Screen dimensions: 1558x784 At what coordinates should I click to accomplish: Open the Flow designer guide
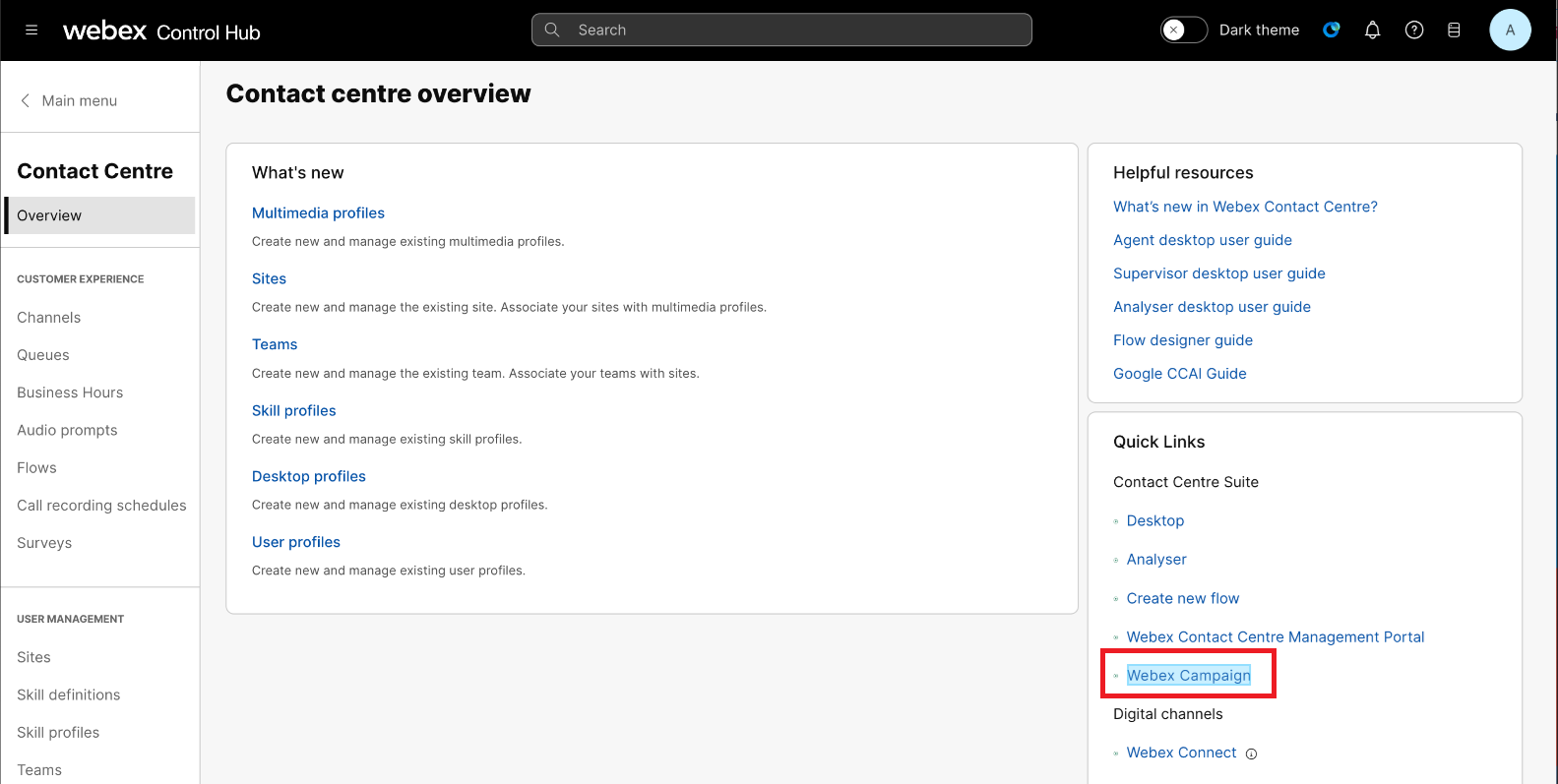click(1183, 340)
